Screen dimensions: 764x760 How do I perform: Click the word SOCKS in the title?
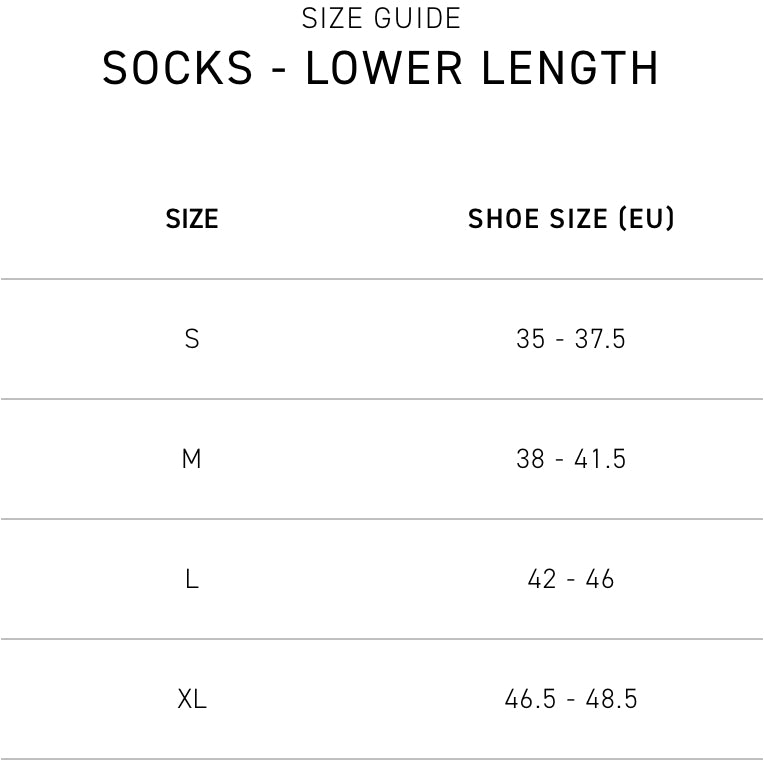tap(178, 69)
